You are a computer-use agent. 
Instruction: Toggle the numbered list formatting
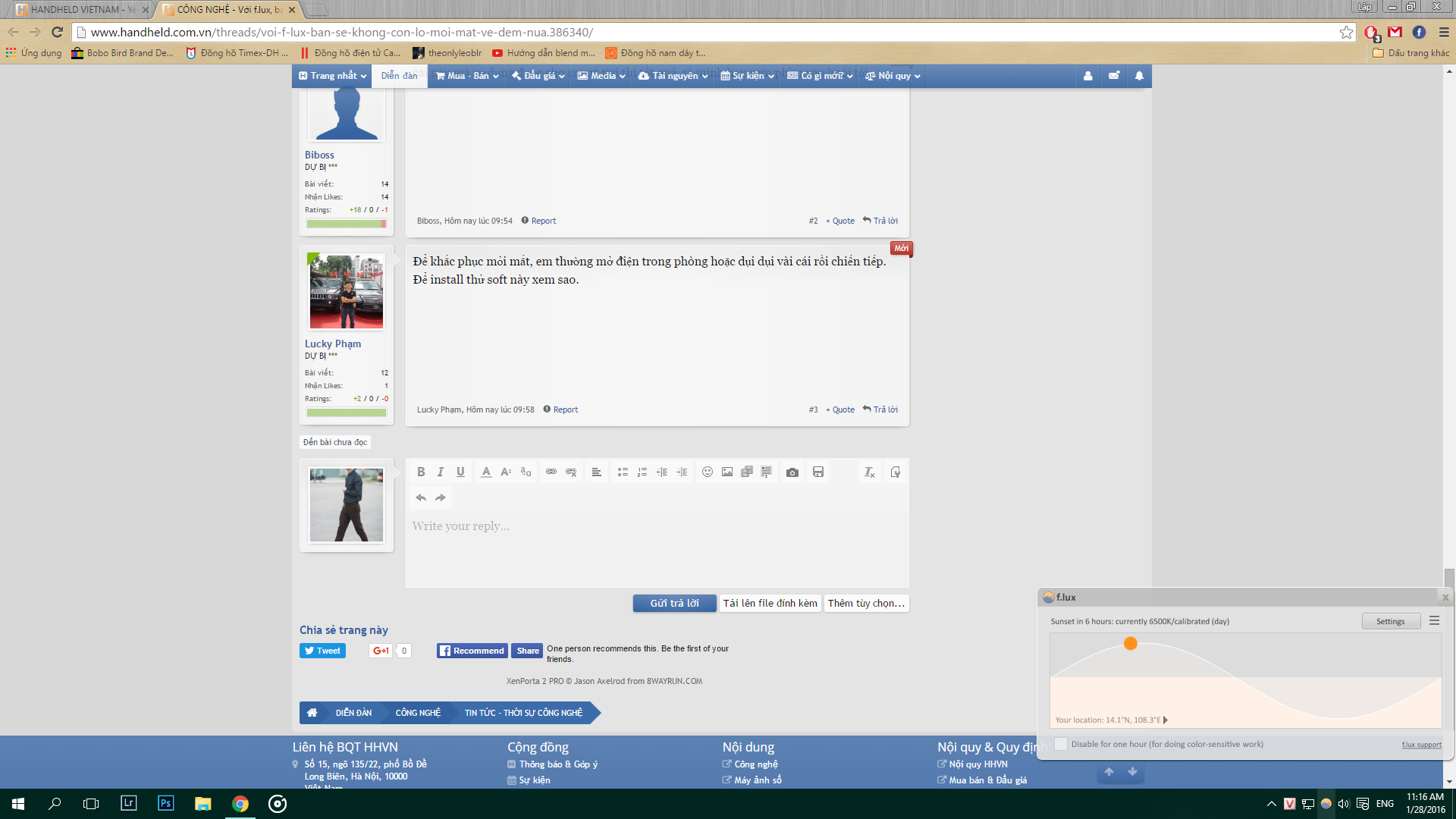pyautogui.click(x=642, y=472)
